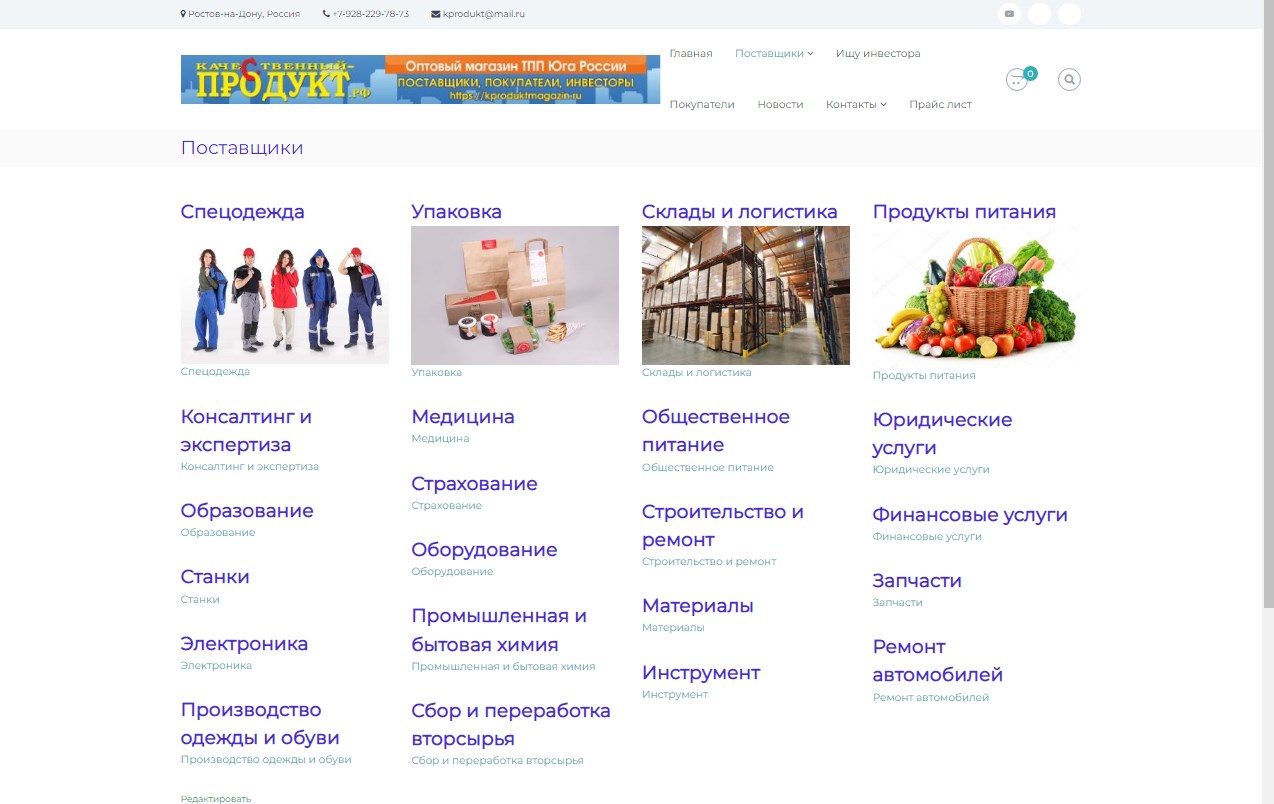
Task: Click the search magnifier icon
Action: point(1069,80)
